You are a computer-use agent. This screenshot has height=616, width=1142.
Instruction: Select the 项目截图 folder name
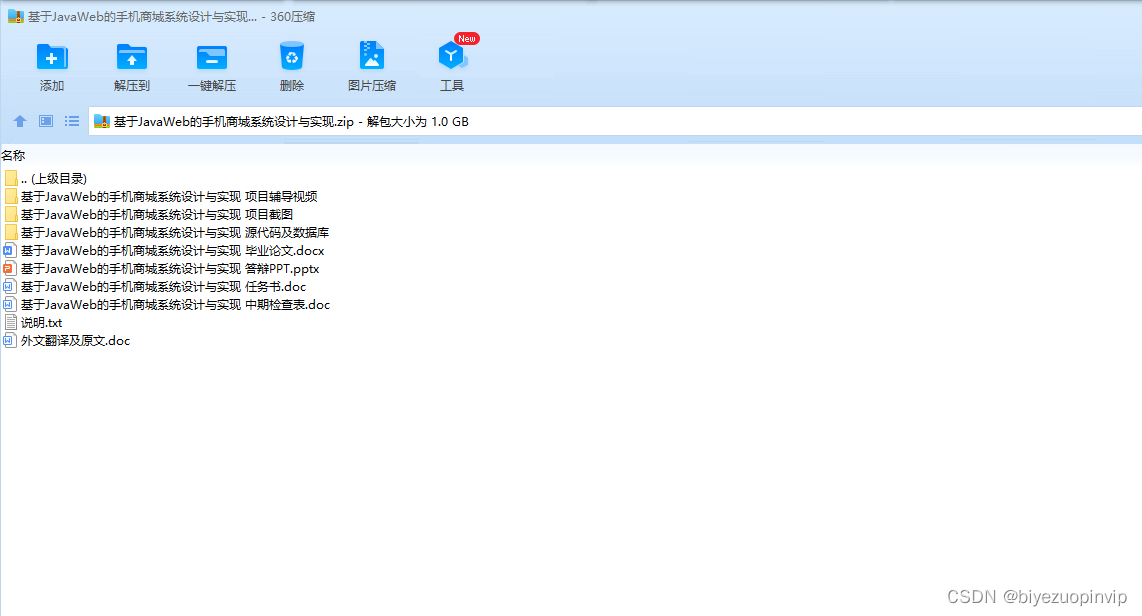point(157,214)
